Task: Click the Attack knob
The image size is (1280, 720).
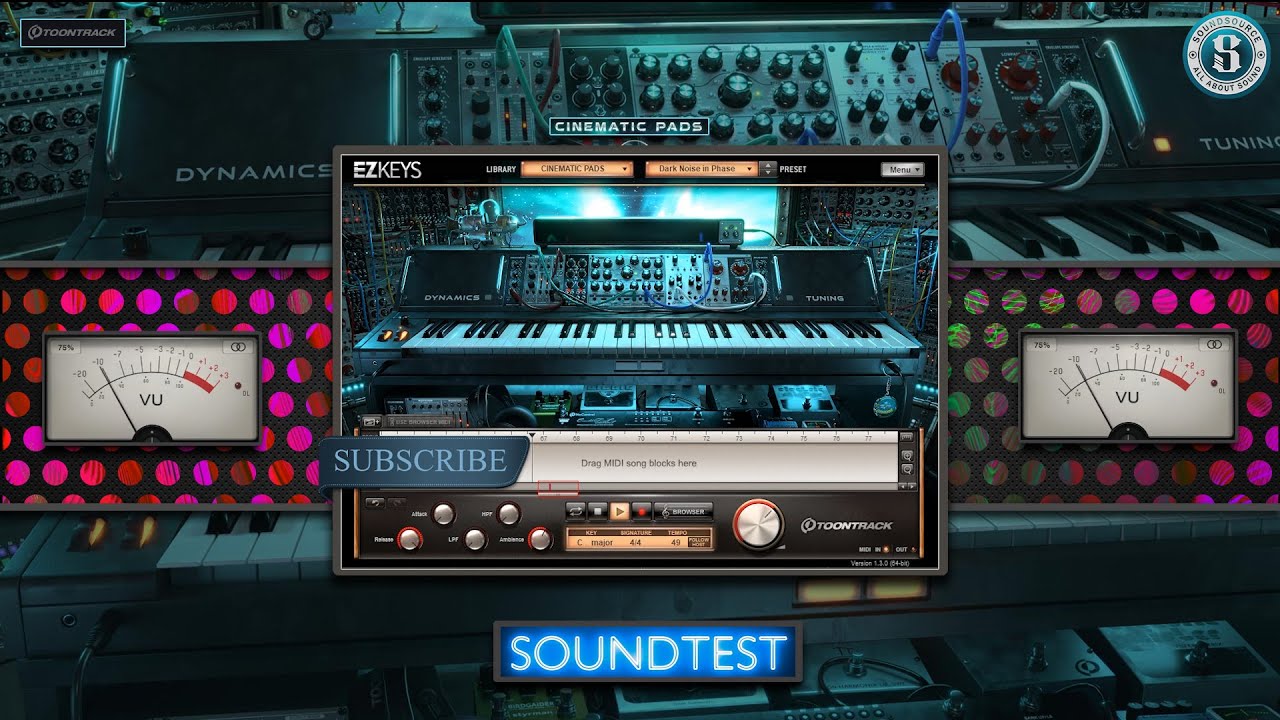Action: [443, 514]
